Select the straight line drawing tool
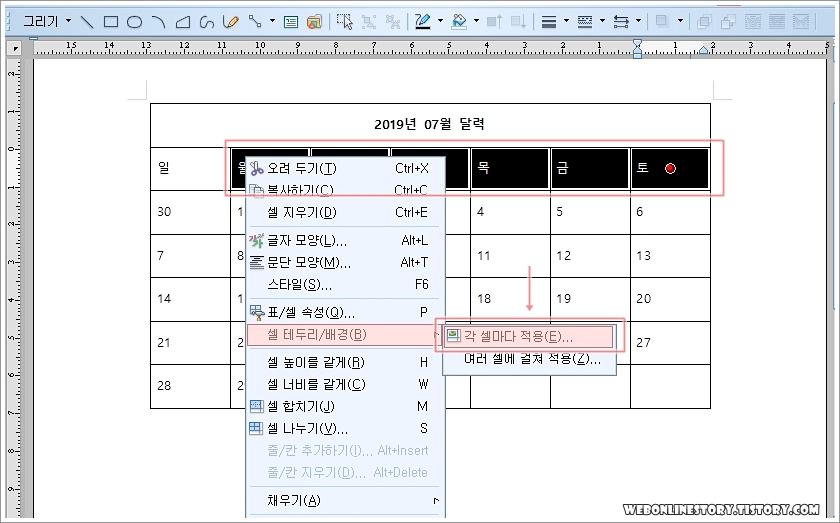The height and width of the screenshot is (523, 840). click(x=87, y=22)
